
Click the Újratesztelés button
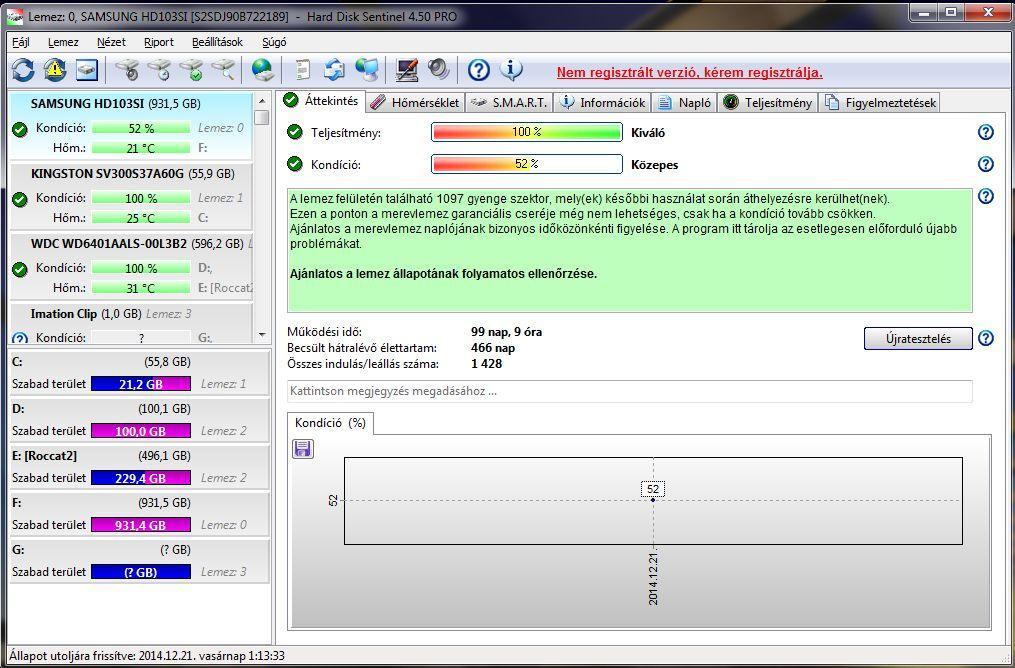pos(918,339)
